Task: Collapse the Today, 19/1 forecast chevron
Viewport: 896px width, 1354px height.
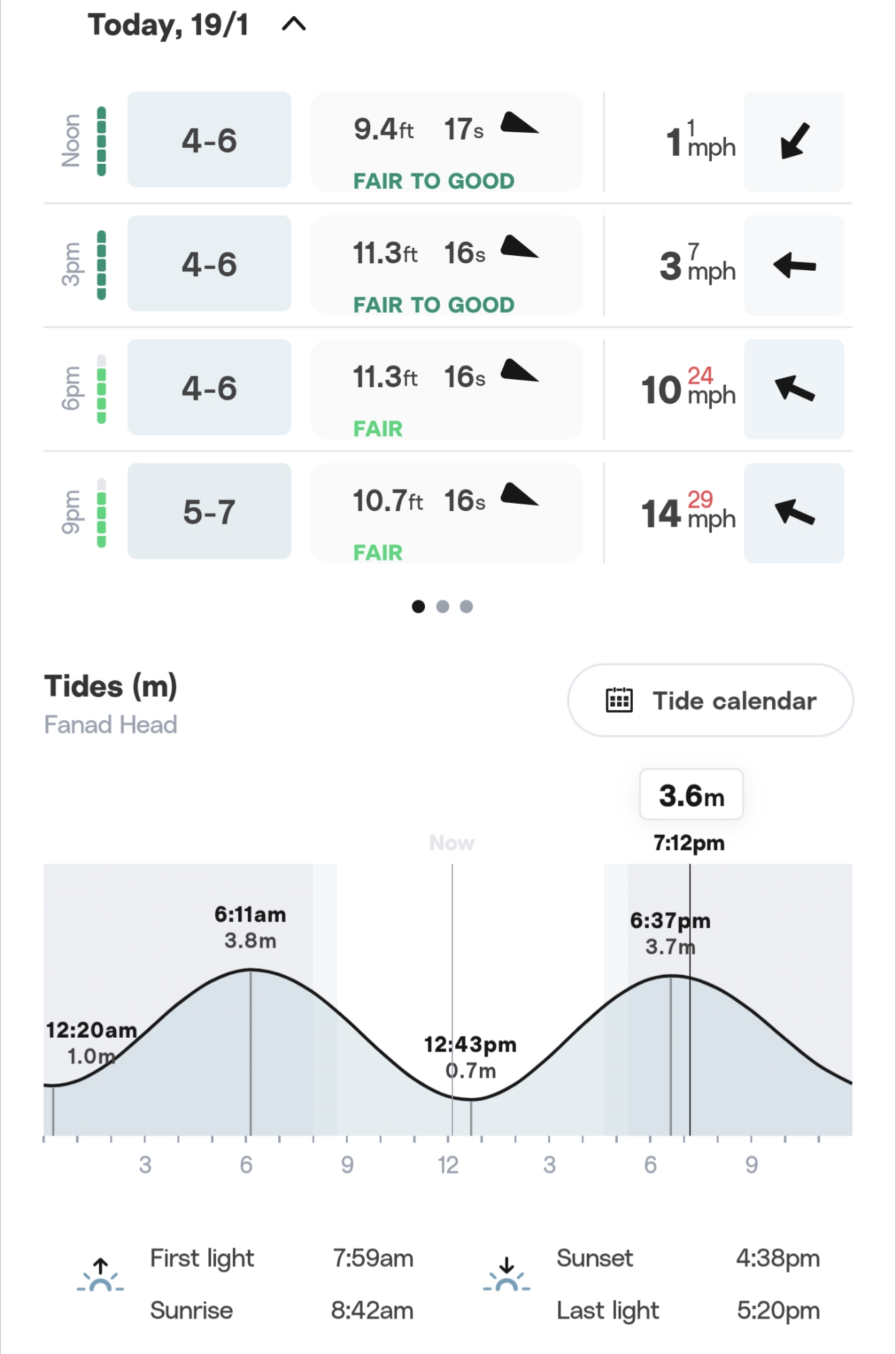Action: click(294, 25)
